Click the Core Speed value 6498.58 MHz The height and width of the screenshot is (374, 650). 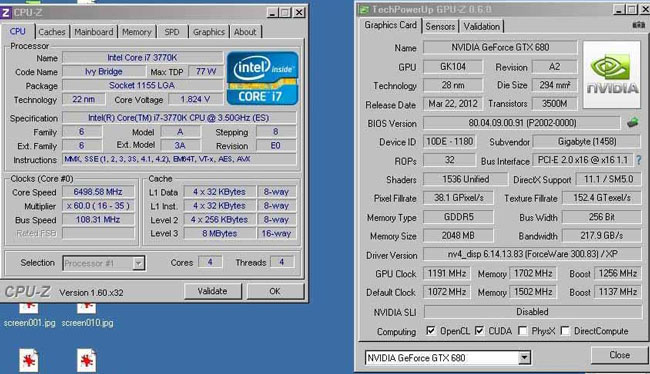coord(98,192)
